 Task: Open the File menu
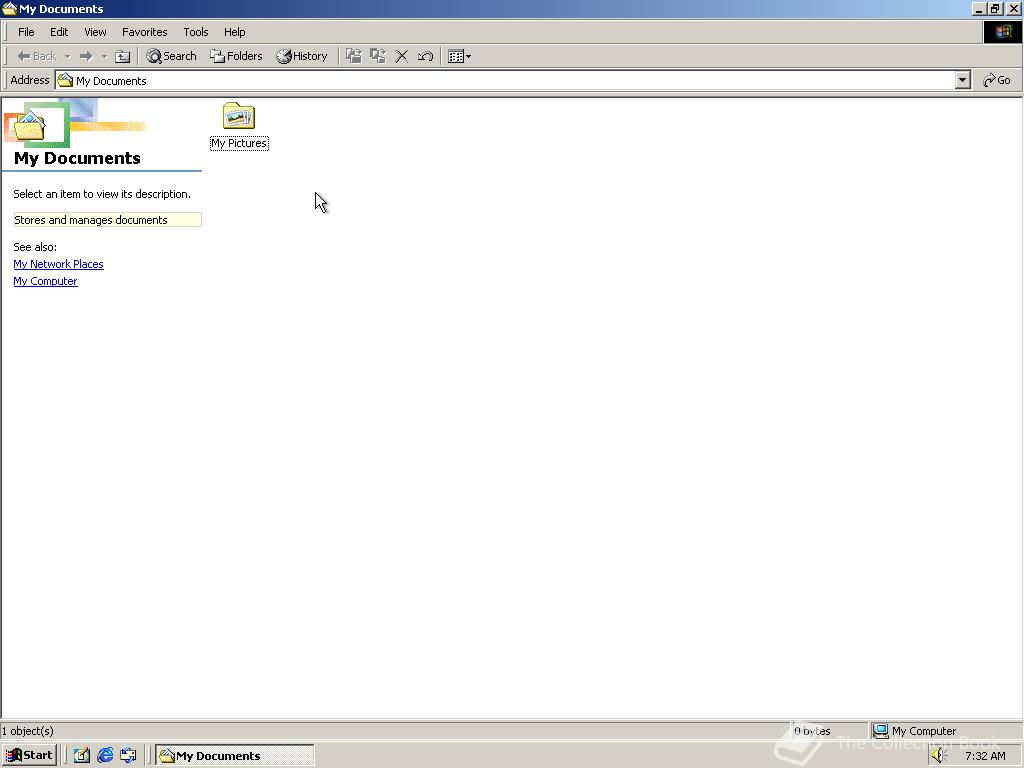pos(26,32)
